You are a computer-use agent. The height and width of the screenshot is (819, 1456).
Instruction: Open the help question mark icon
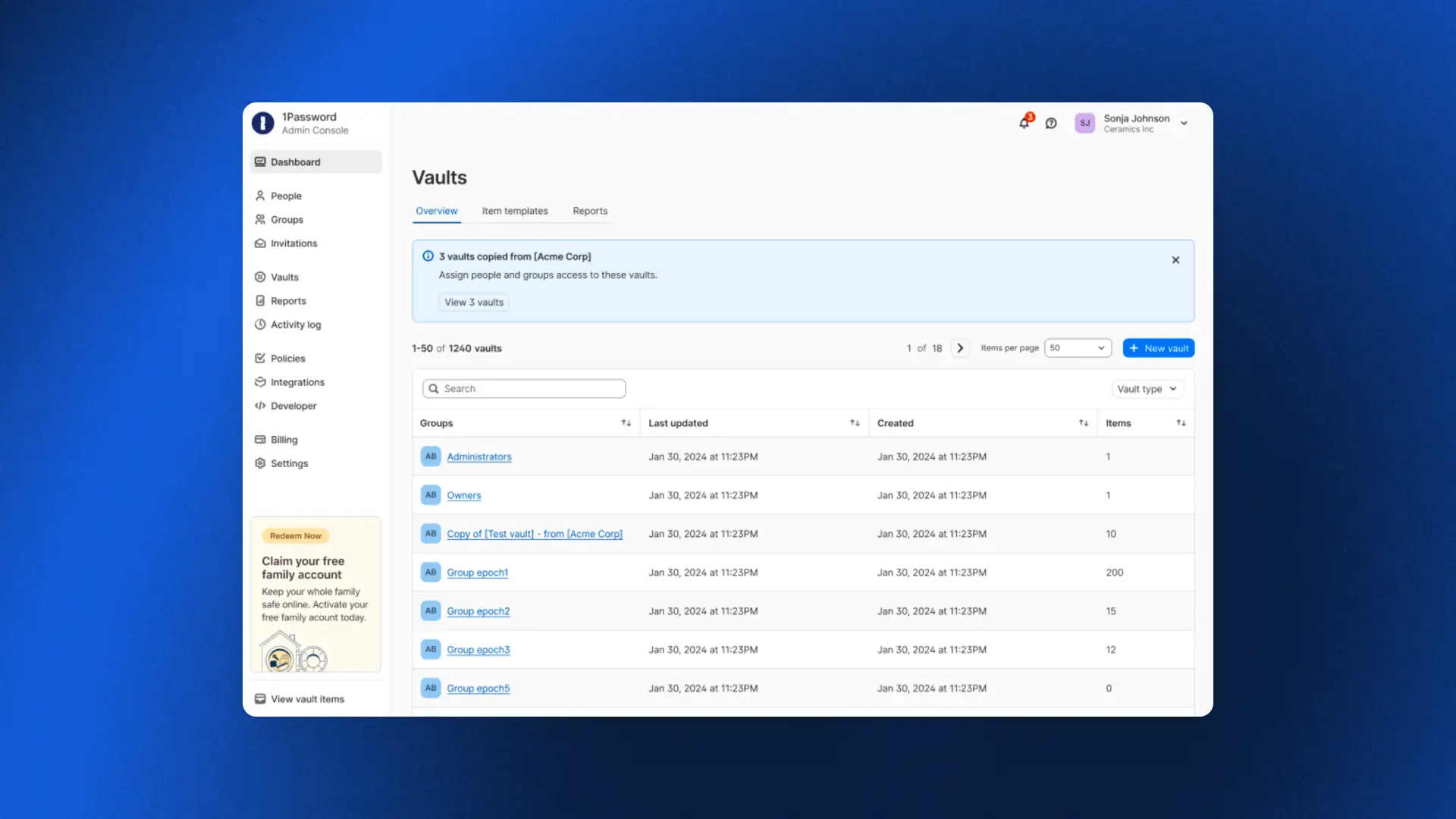[x=1051, y=124]
